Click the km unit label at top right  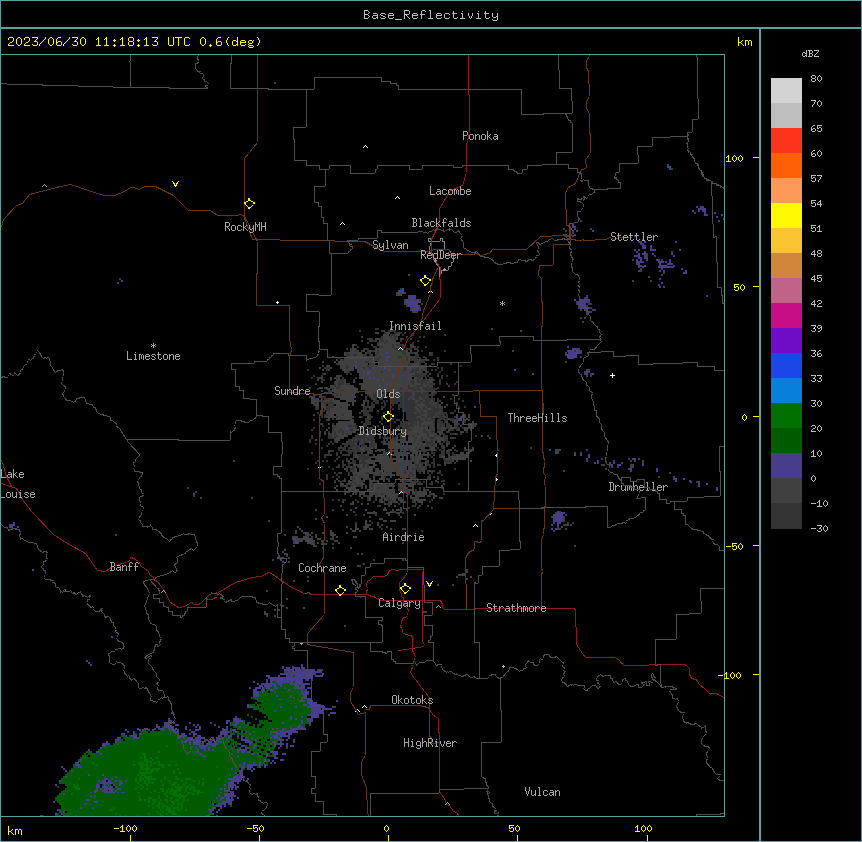[x=744, y=42]
